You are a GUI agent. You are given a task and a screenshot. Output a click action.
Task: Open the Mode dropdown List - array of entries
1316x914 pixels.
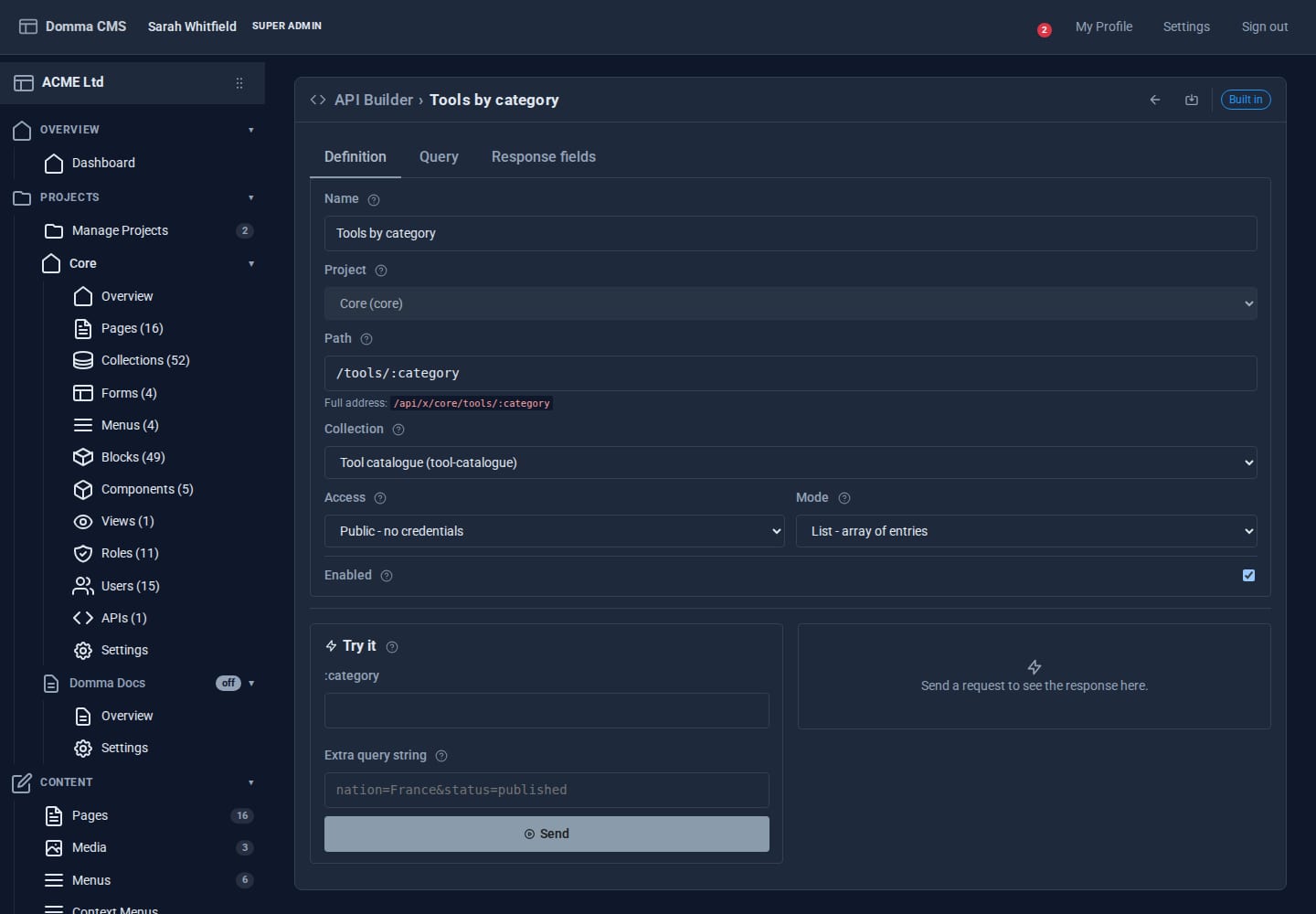click(1026, 531)
